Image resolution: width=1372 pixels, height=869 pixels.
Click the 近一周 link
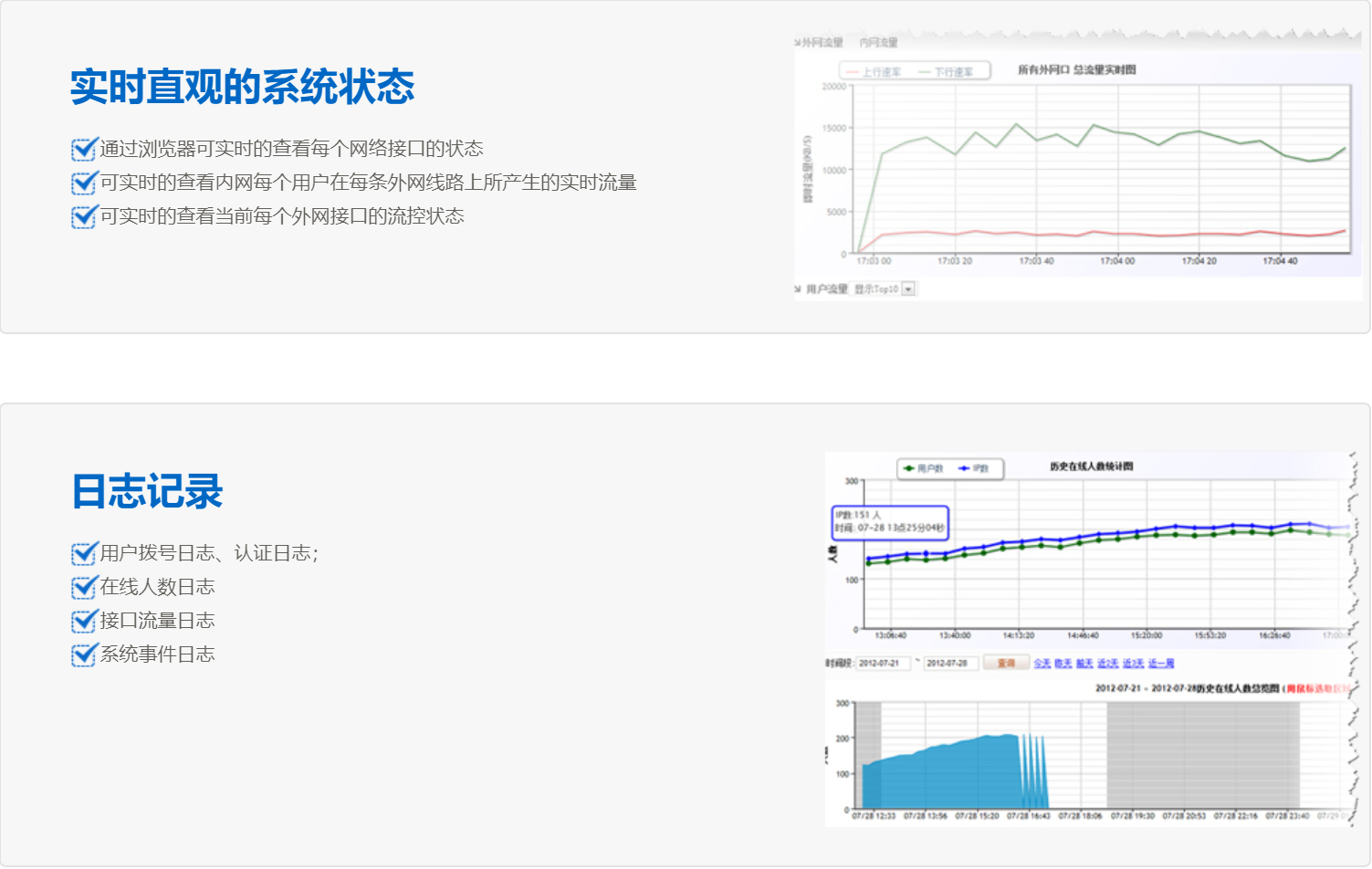click(1161, 664)
